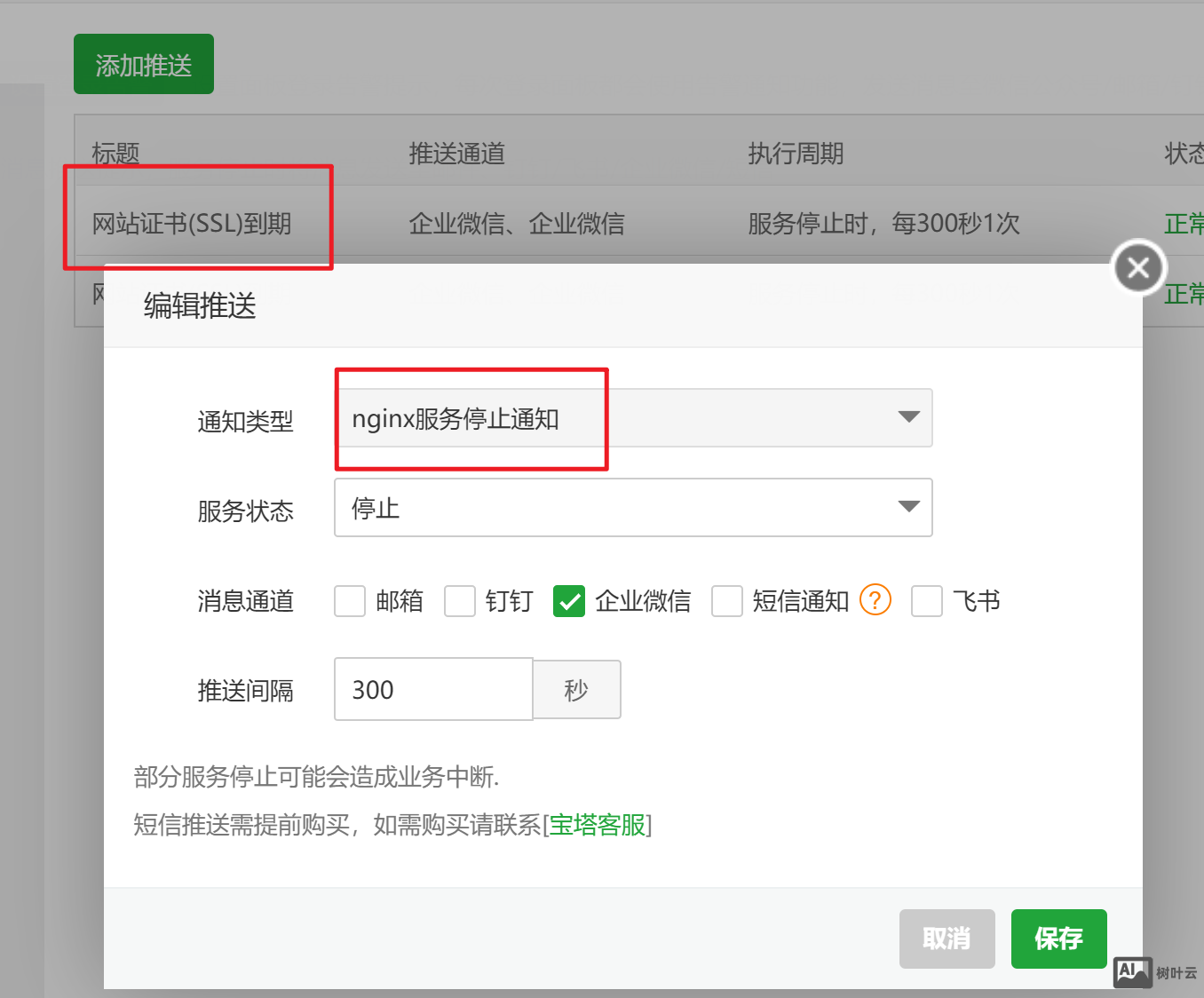Select the 网站证书(SSL)到期 table row
This screenshot has width=1204, height=998.
192,224
